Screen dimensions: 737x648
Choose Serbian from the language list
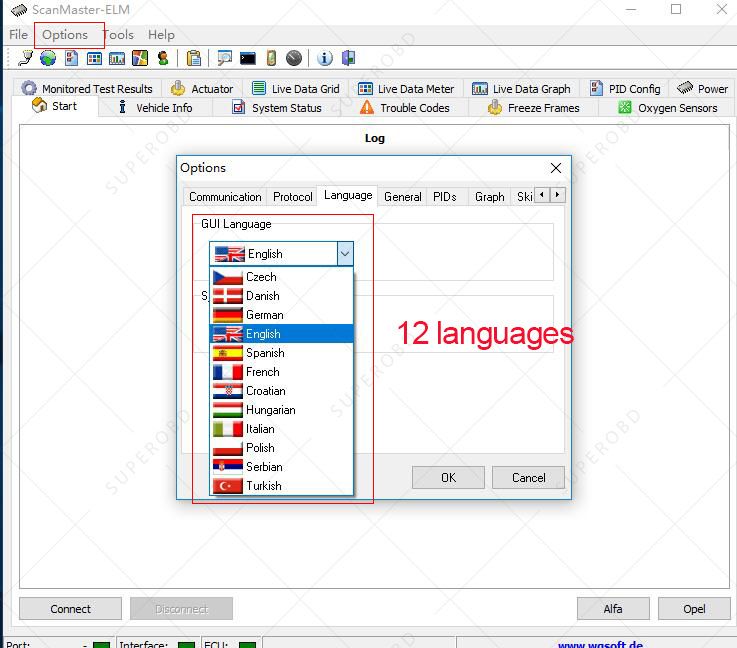(x=282, y=467)
